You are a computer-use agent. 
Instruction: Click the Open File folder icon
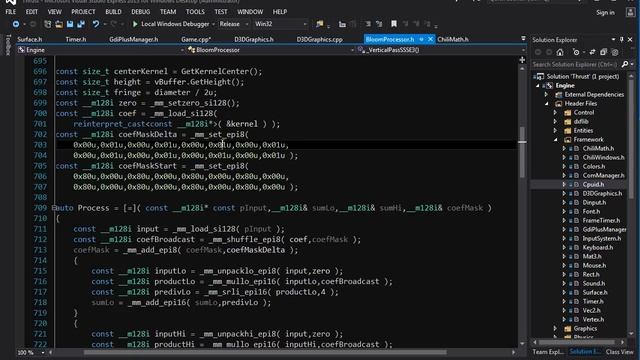click(x=59, y=24)
